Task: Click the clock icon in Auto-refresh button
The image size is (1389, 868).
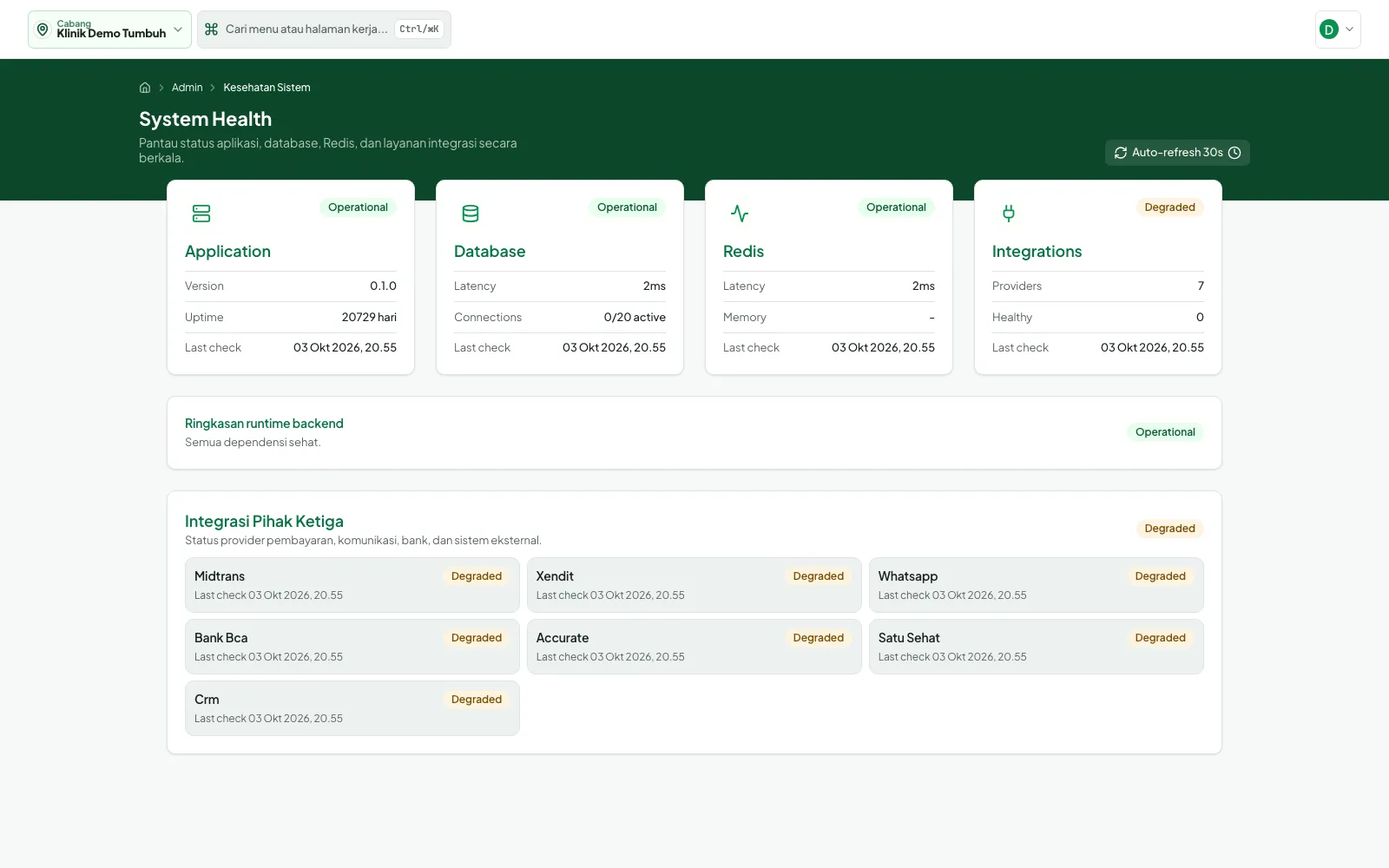Action: click(1234, 153)
